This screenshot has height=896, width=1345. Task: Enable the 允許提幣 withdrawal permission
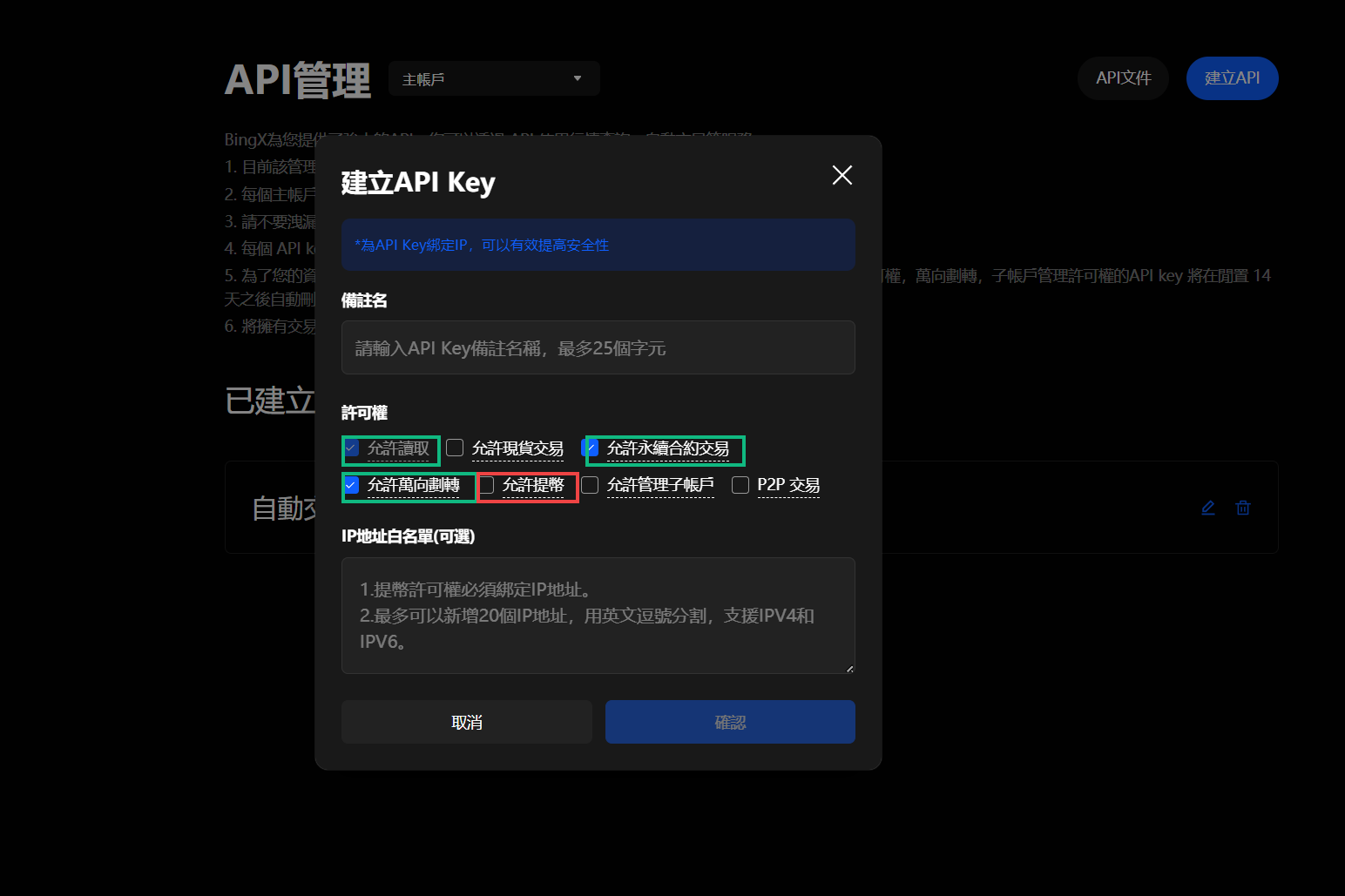488,485
